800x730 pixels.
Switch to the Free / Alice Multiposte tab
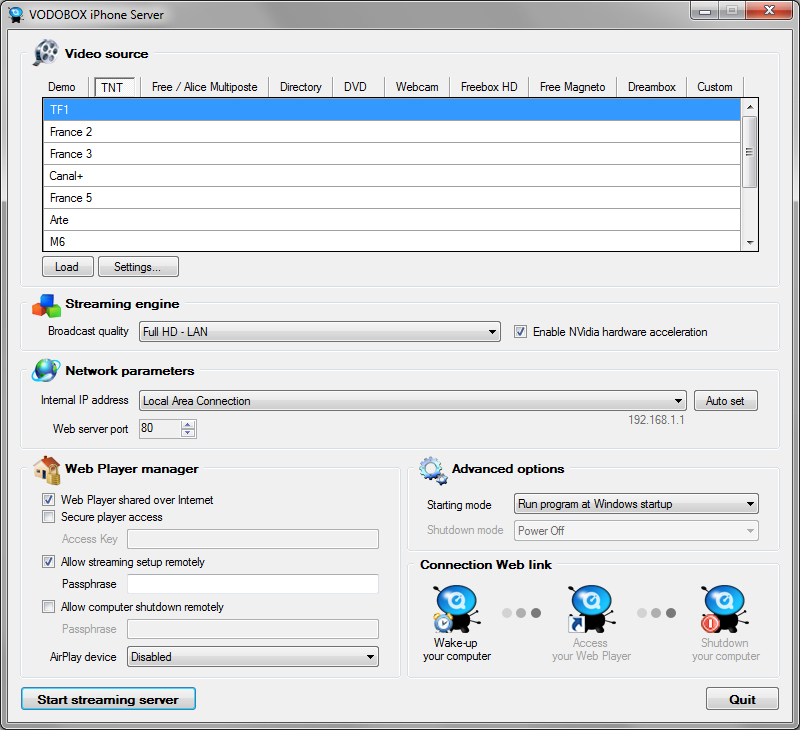(205, 87)
